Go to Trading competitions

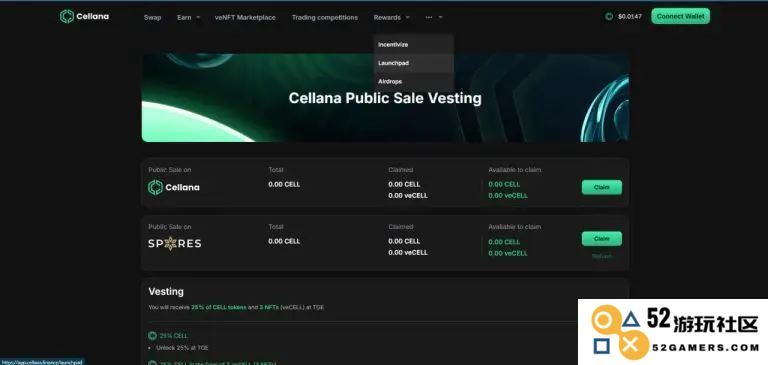click(x=325, y=17)
